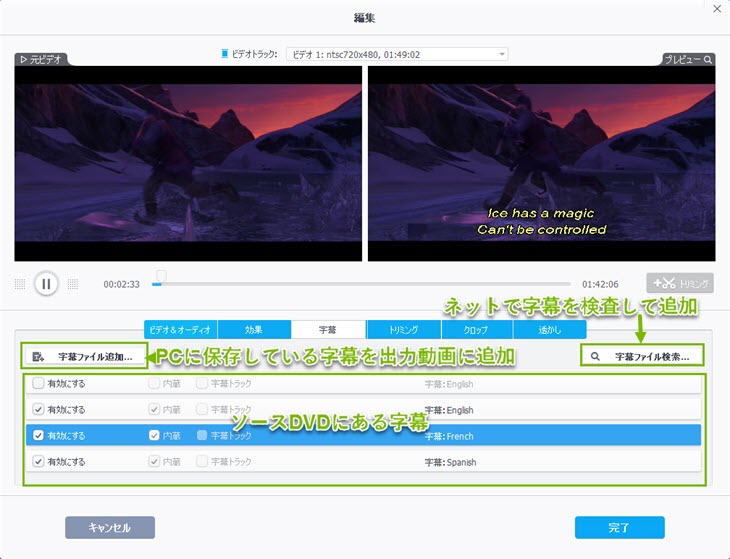Click the previous-frame icon left of pause

pos(20,284)
